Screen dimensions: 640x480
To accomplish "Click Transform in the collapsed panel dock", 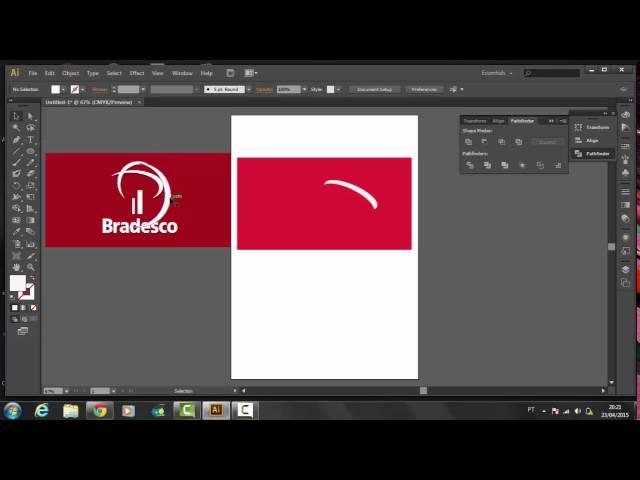I will 592,127.
